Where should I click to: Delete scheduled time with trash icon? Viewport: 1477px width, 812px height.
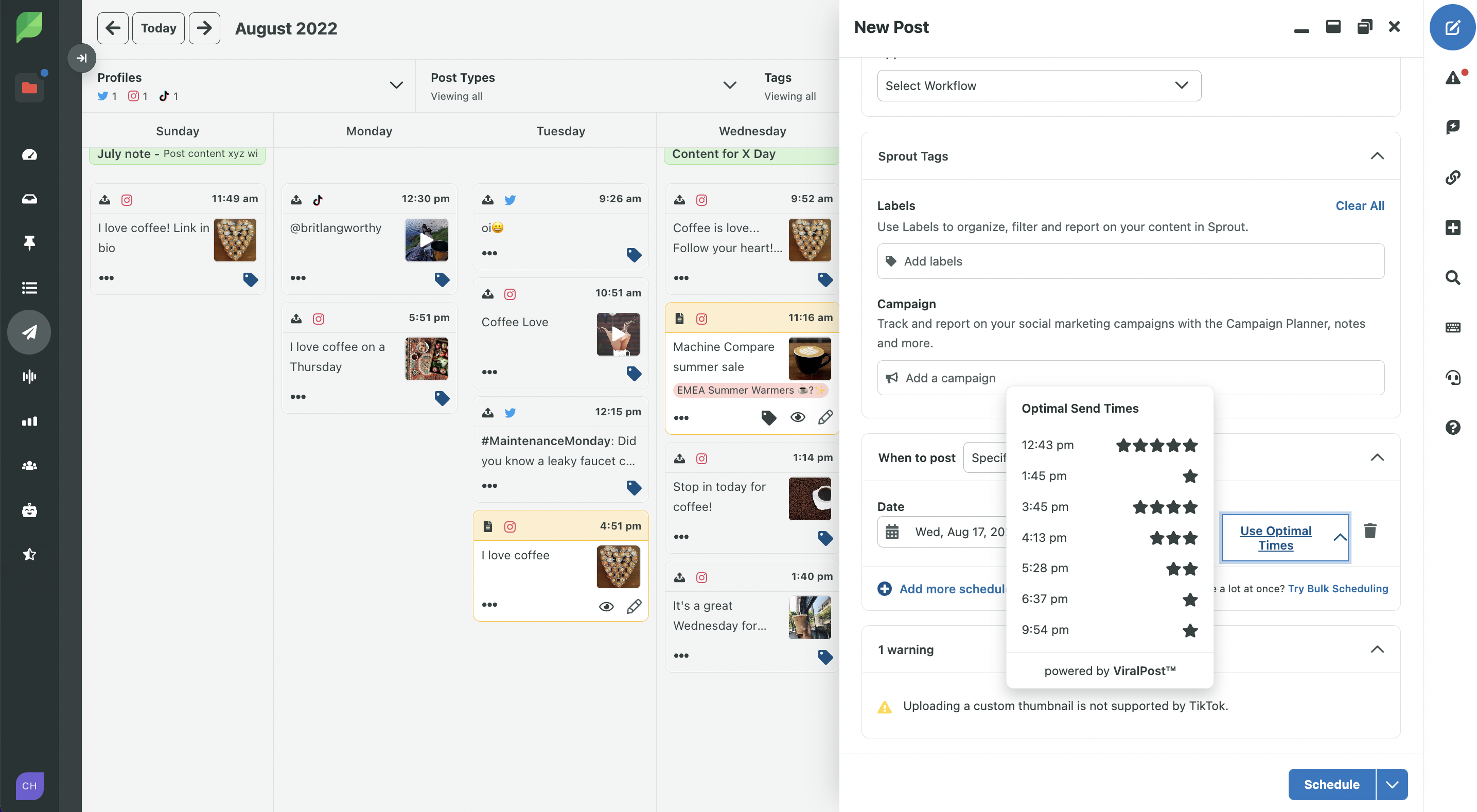[x=1370, y=531]
